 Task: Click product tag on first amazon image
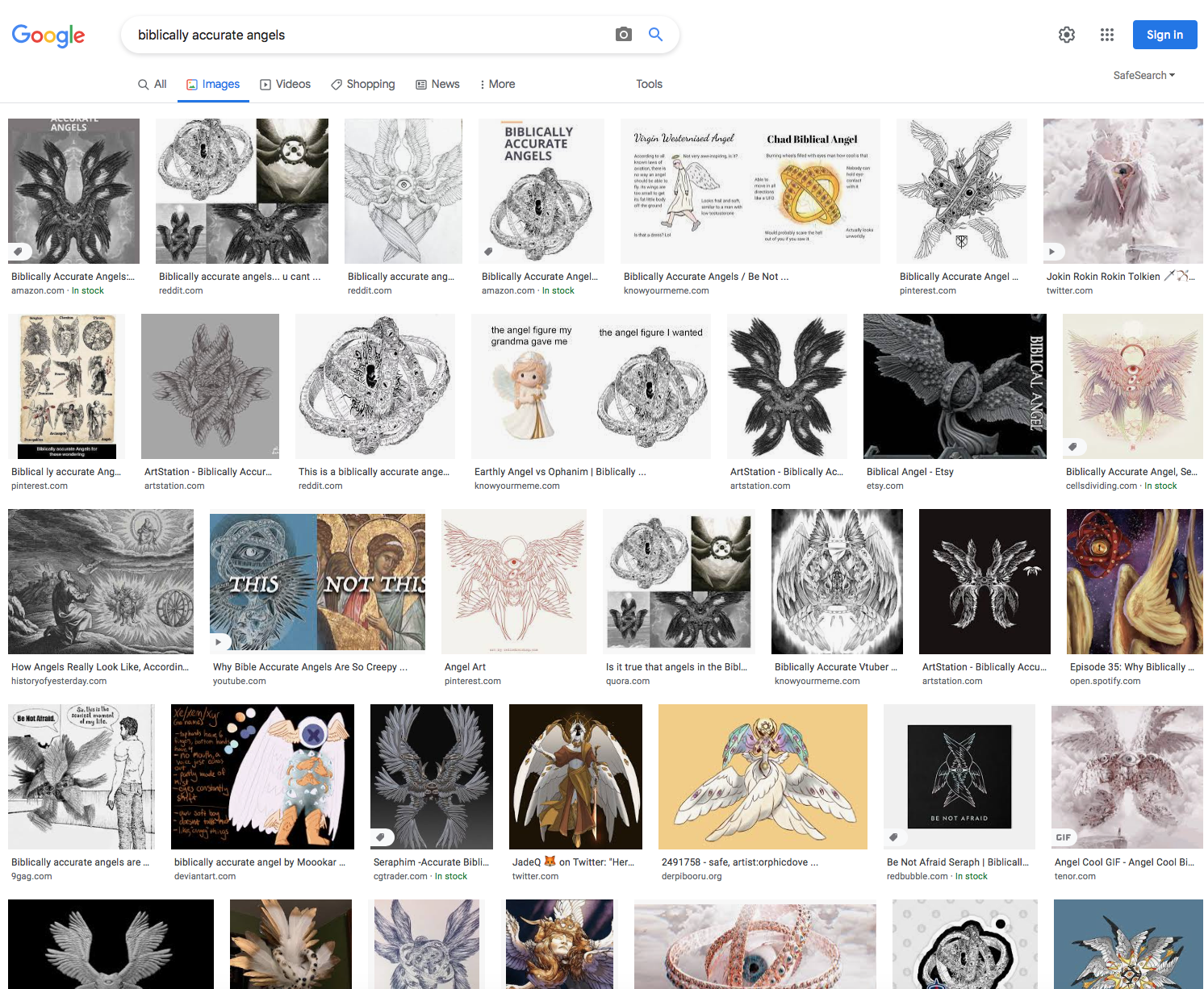pos(19,252)
